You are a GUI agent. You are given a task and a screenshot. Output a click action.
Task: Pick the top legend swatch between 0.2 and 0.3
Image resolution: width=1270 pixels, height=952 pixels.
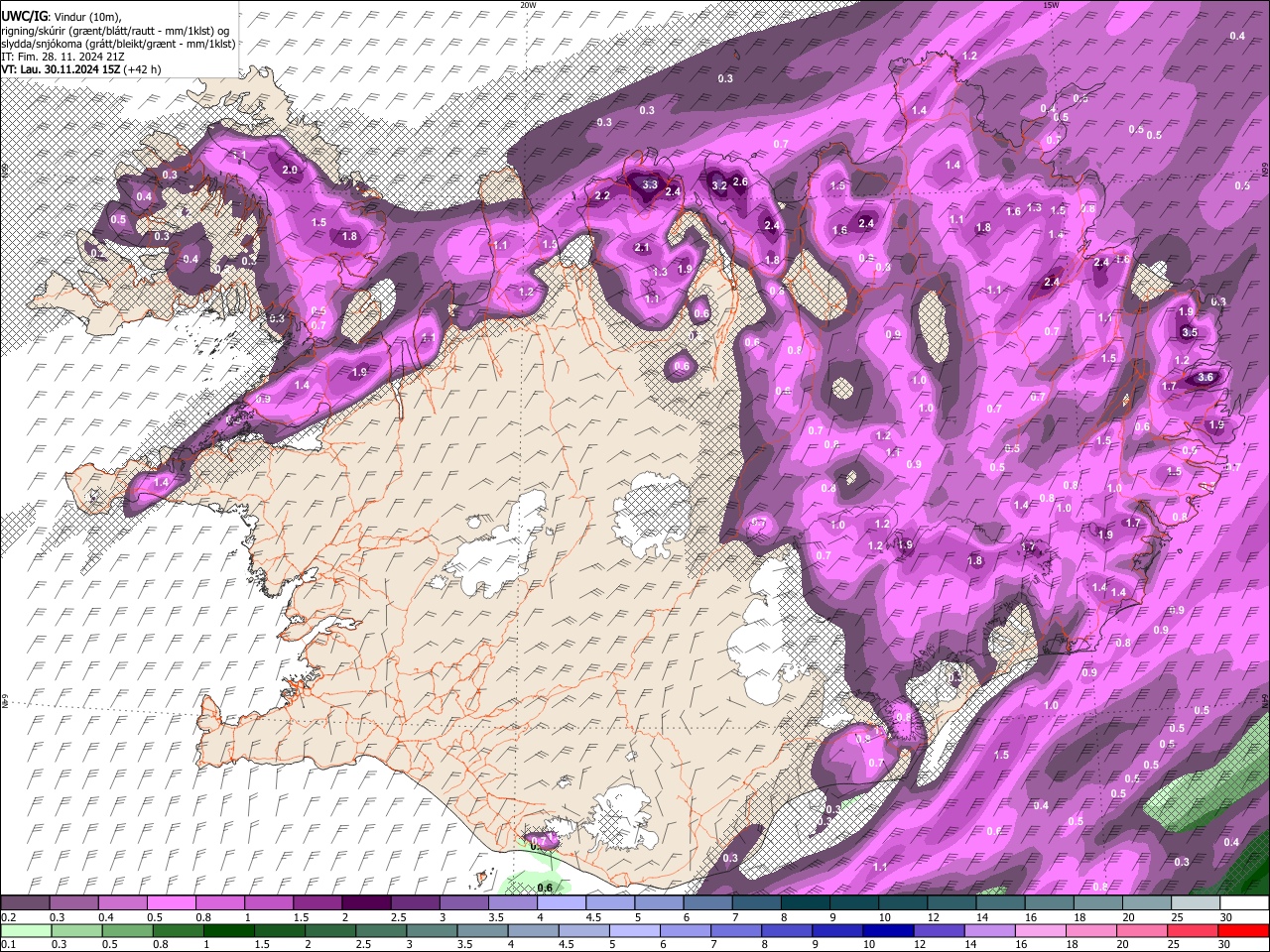(25, 903)
